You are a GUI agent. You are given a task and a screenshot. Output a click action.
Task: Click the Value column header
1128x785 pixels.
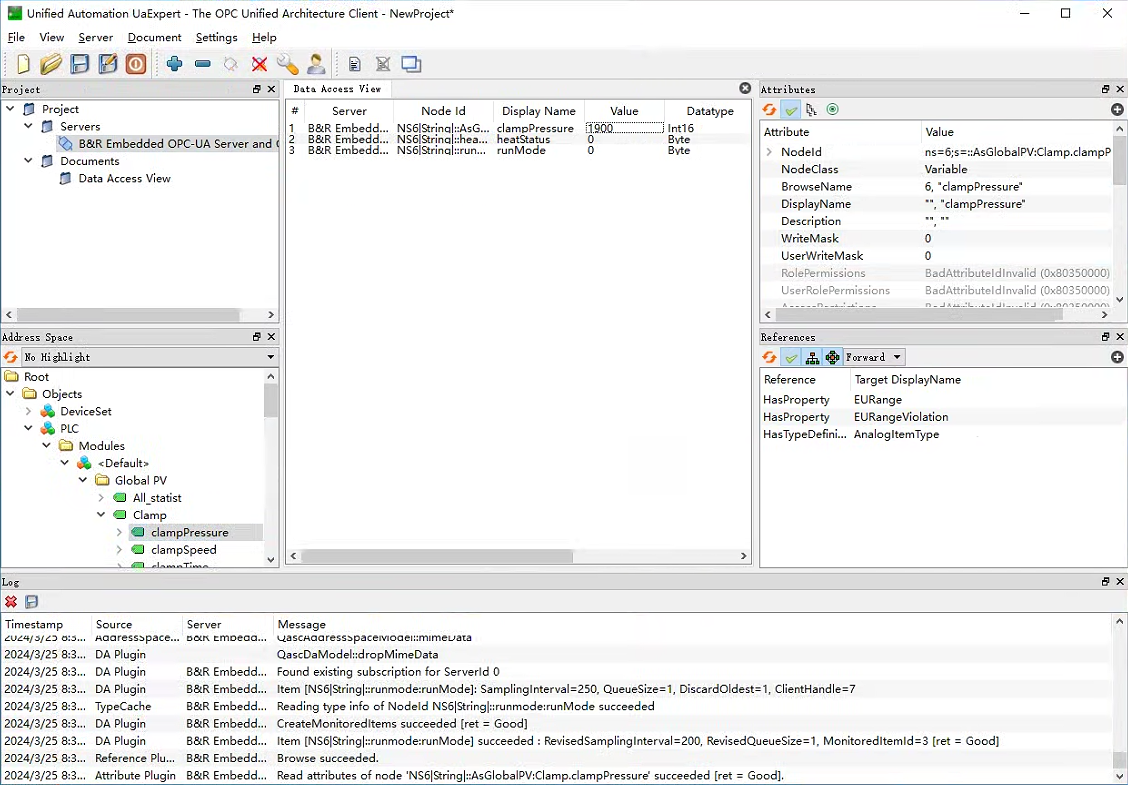pos(624,111)
